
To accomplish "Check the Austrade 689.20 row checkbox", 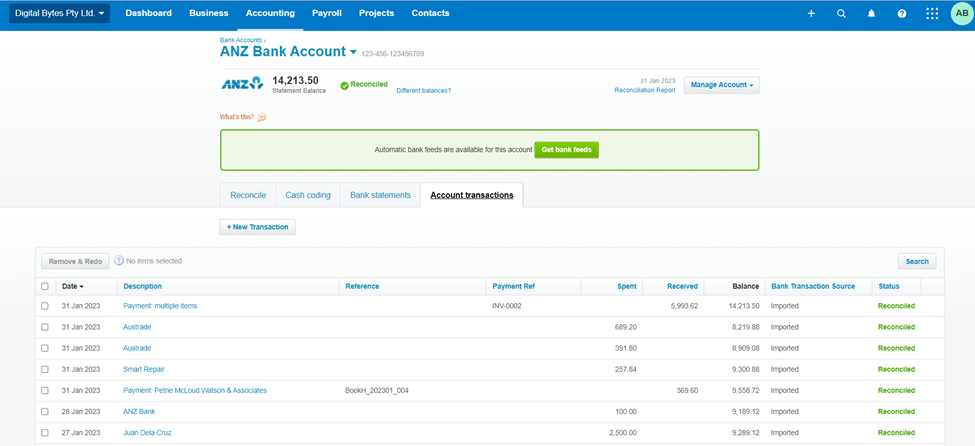I will click(x=44, y=327).
